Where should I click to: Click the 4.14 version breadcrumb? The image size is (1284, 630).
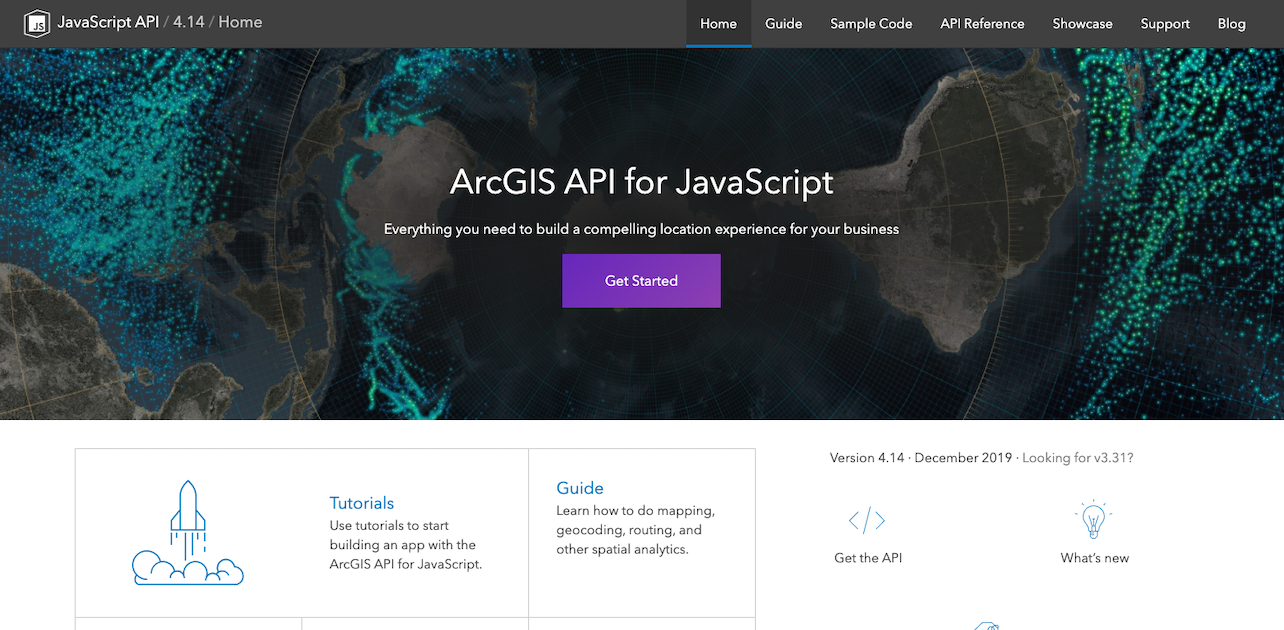(188, 21)
